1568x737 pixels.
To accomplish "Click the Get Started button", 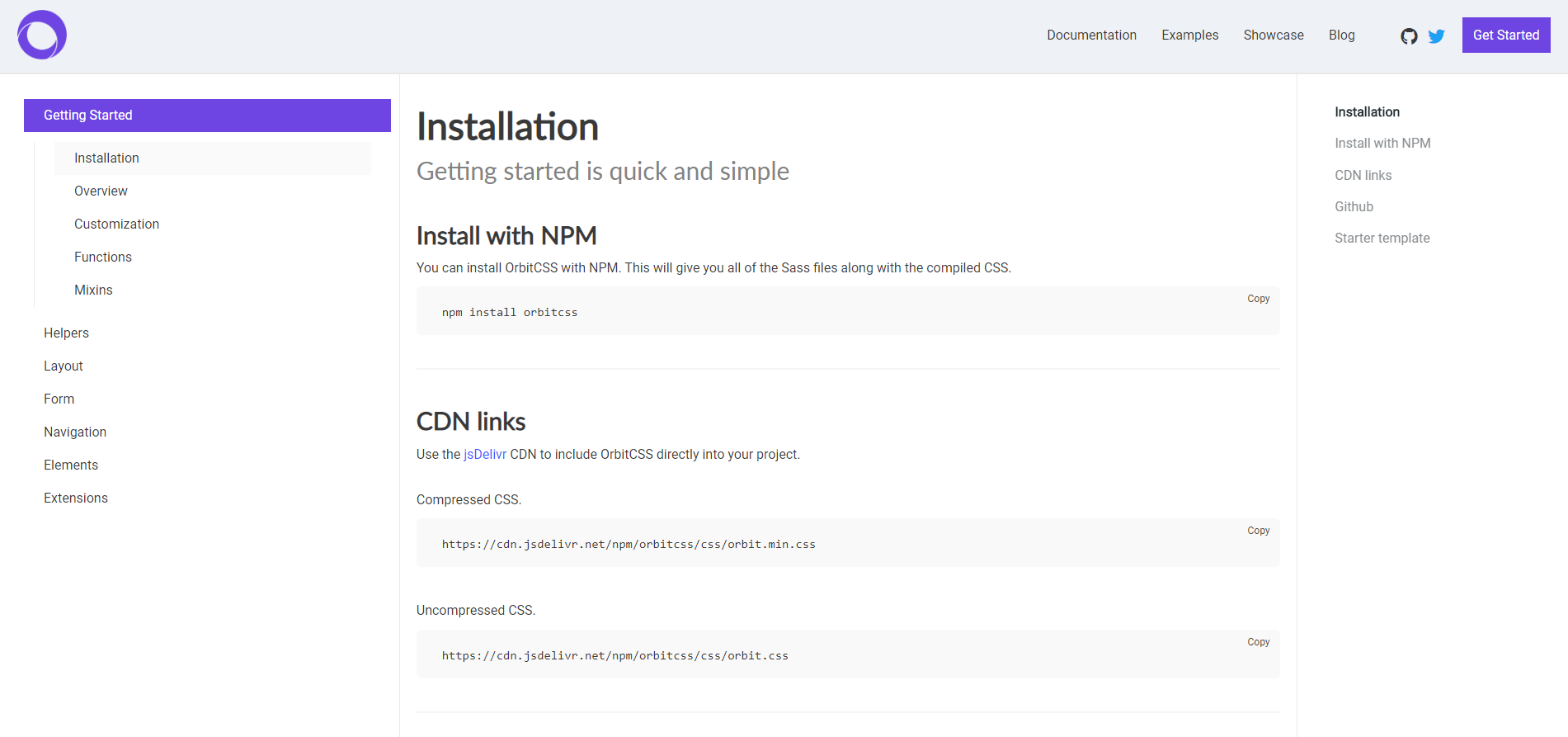I will coord(1506,35).
